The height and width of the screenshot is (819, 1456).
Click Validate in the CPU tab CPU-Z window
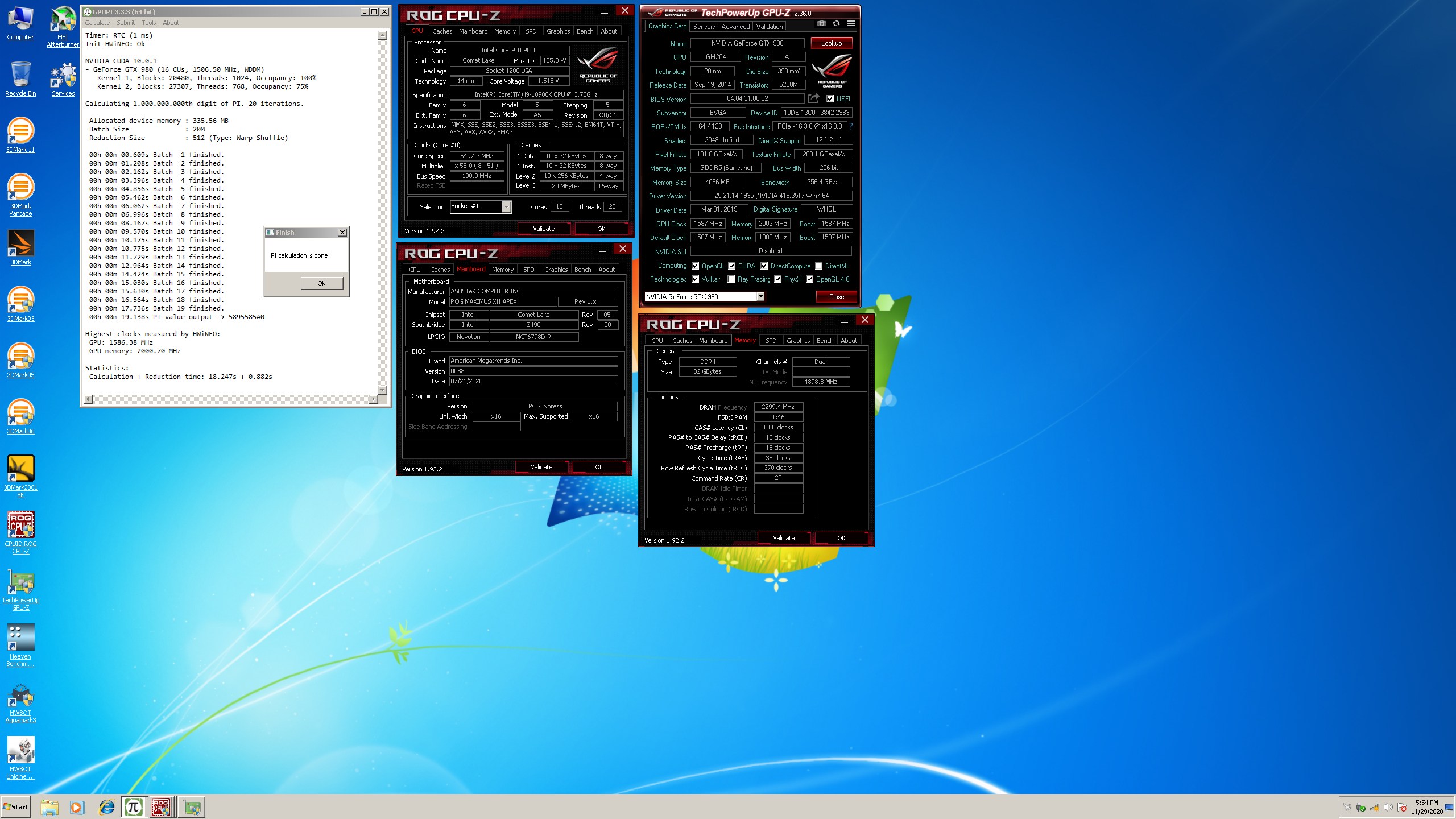[x=544, y=229]
